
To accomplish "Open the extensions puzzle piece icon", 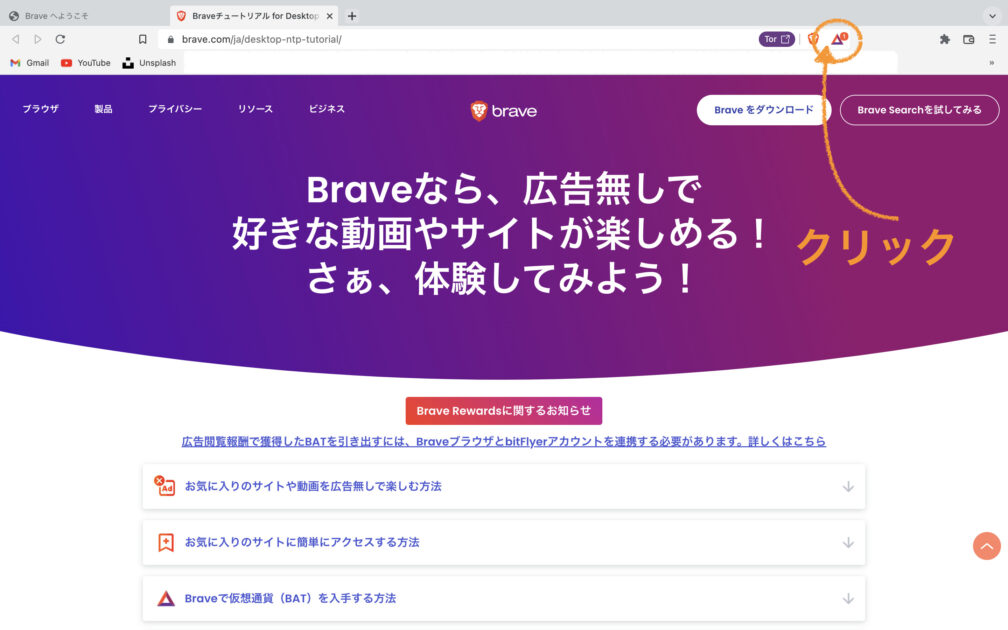I will point(944,39).
